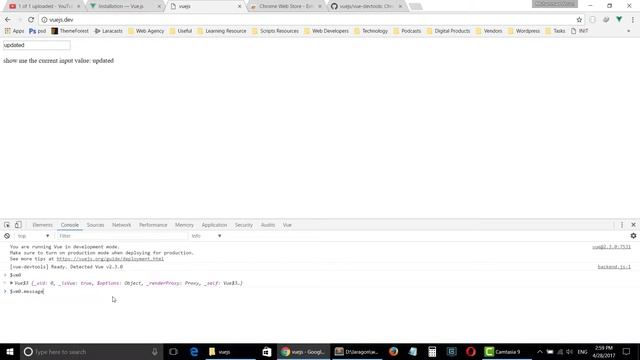This screenshot has width=640, height=360.
Task: Open console settings gear
Action: (x=633, y=236)
